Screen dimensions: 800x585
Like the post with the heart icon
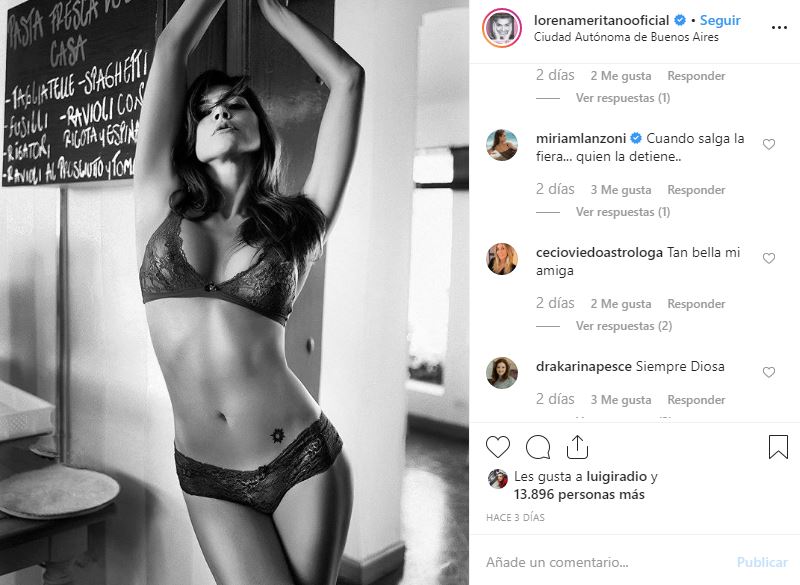(497, 447)
